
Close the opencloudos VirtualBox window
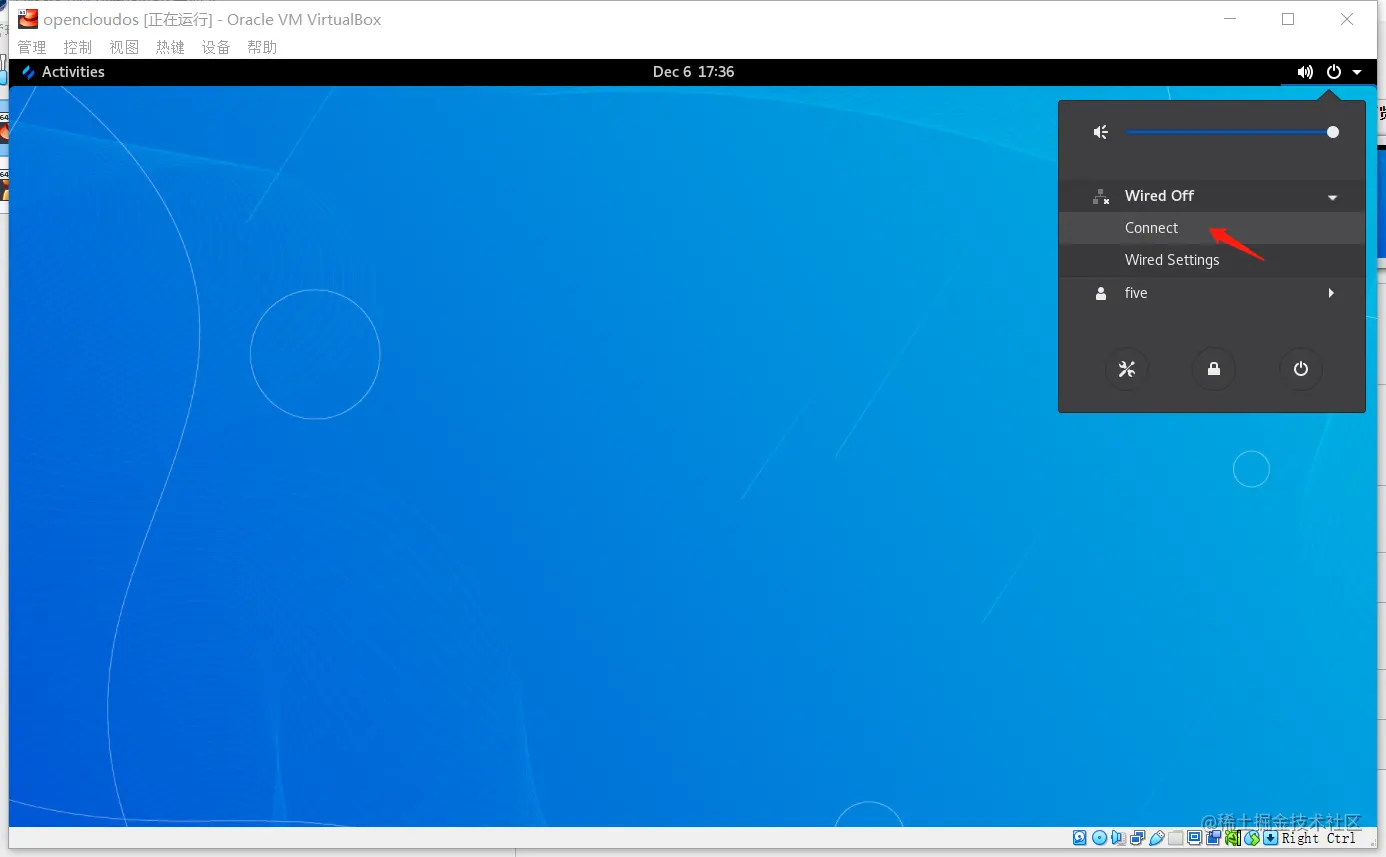coord(1347,19)
